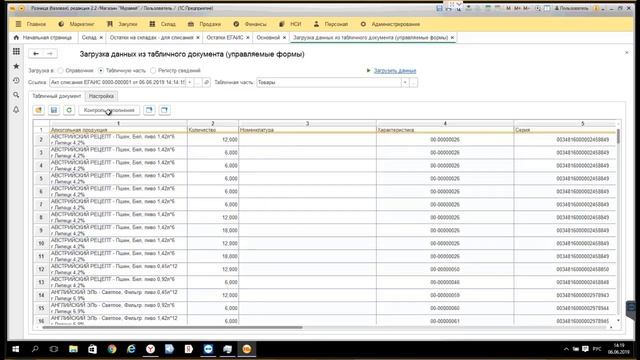Show hidden tray icons chevron
Image resolution: width=640 pixels, height=360 pixels.
pos(566,349)
